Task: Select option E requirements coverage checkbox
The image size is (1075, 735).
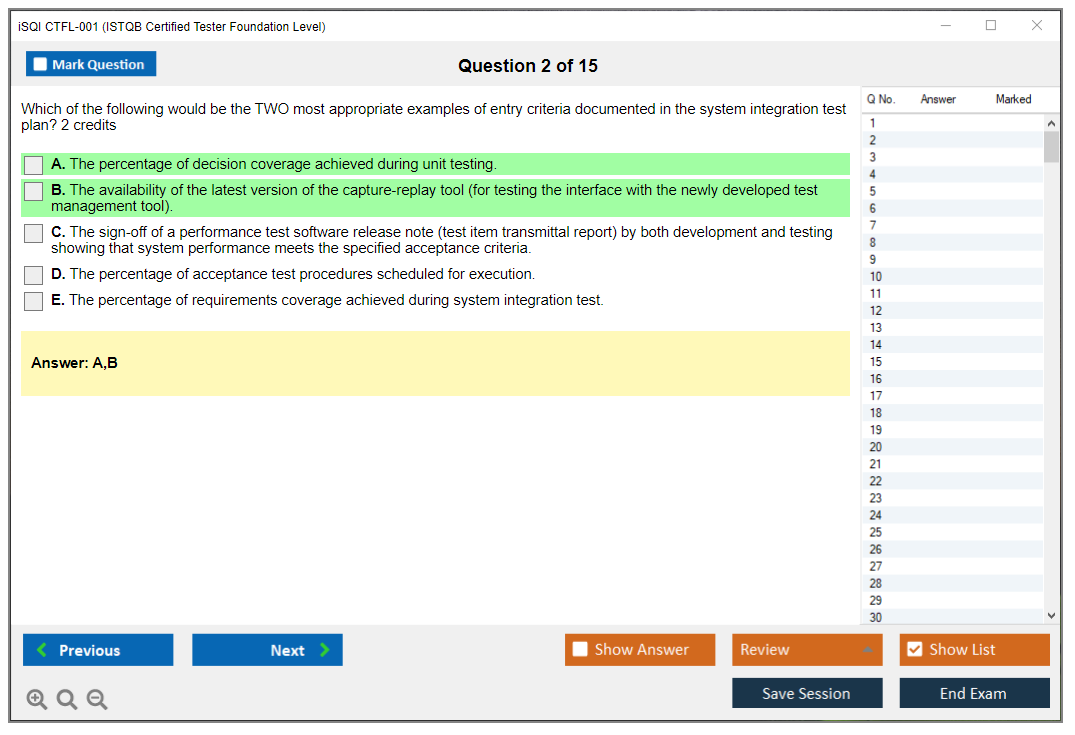Action: 34,301
